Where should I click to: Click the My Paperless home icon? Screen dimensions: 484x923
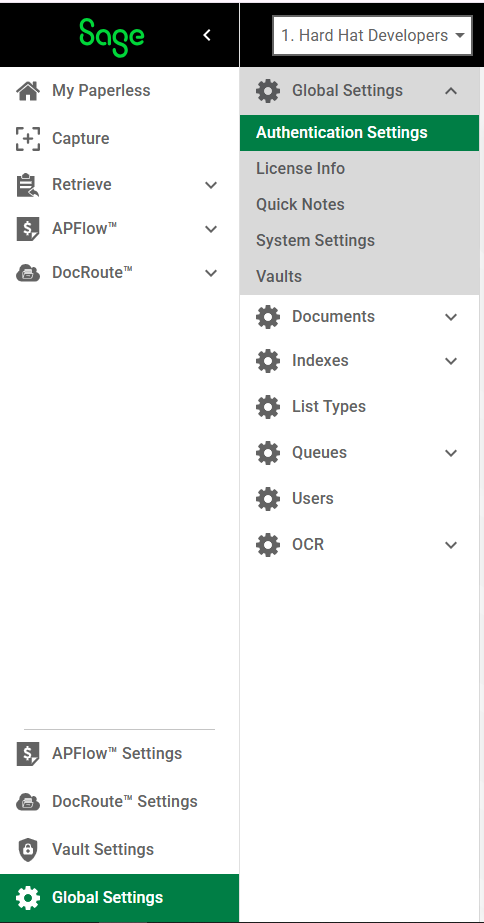tap(28, 91)
